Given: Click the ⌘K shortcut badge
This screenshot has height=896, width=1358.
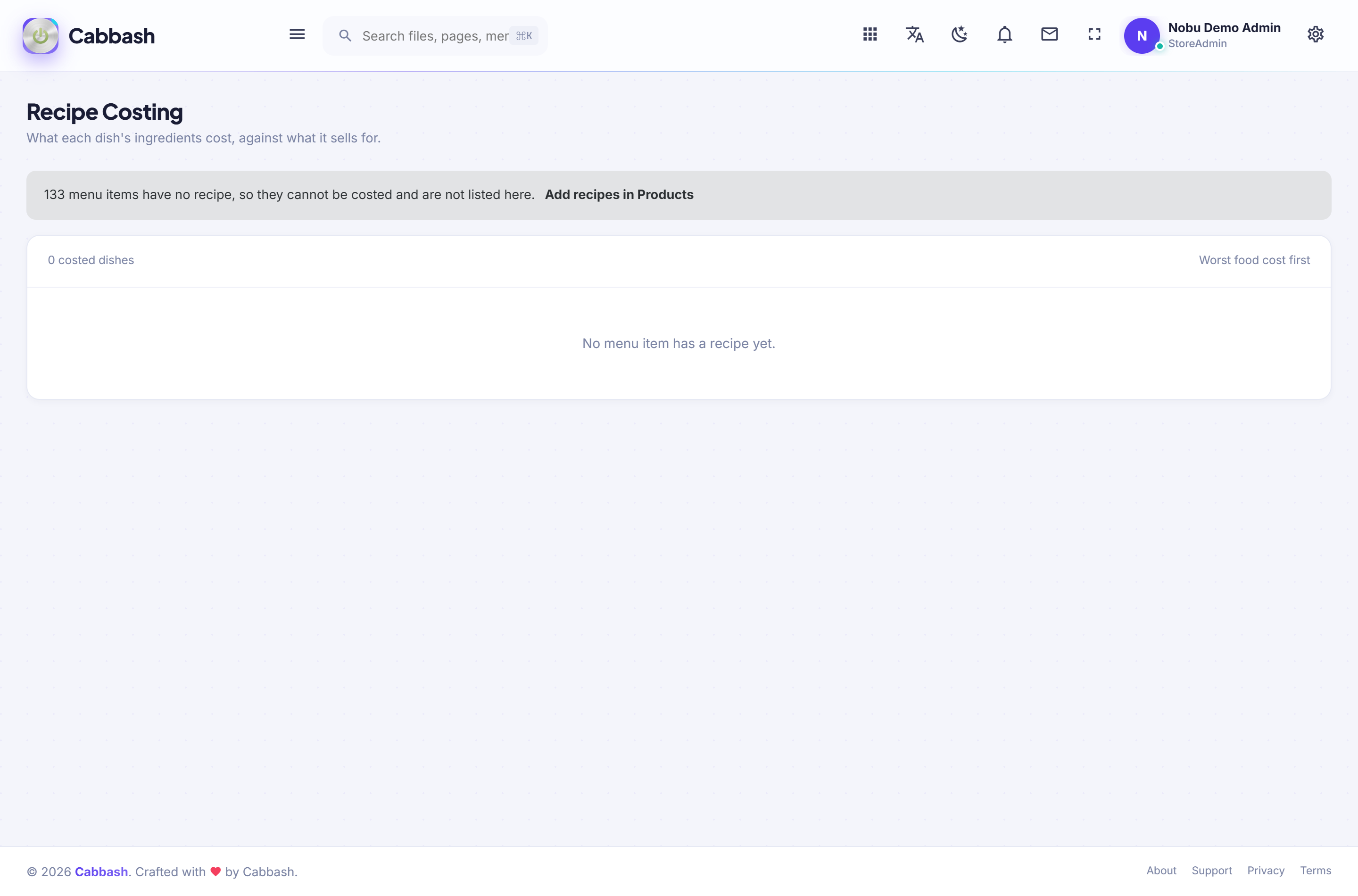Looking at the screenshot, I should [x=523, y=36].
